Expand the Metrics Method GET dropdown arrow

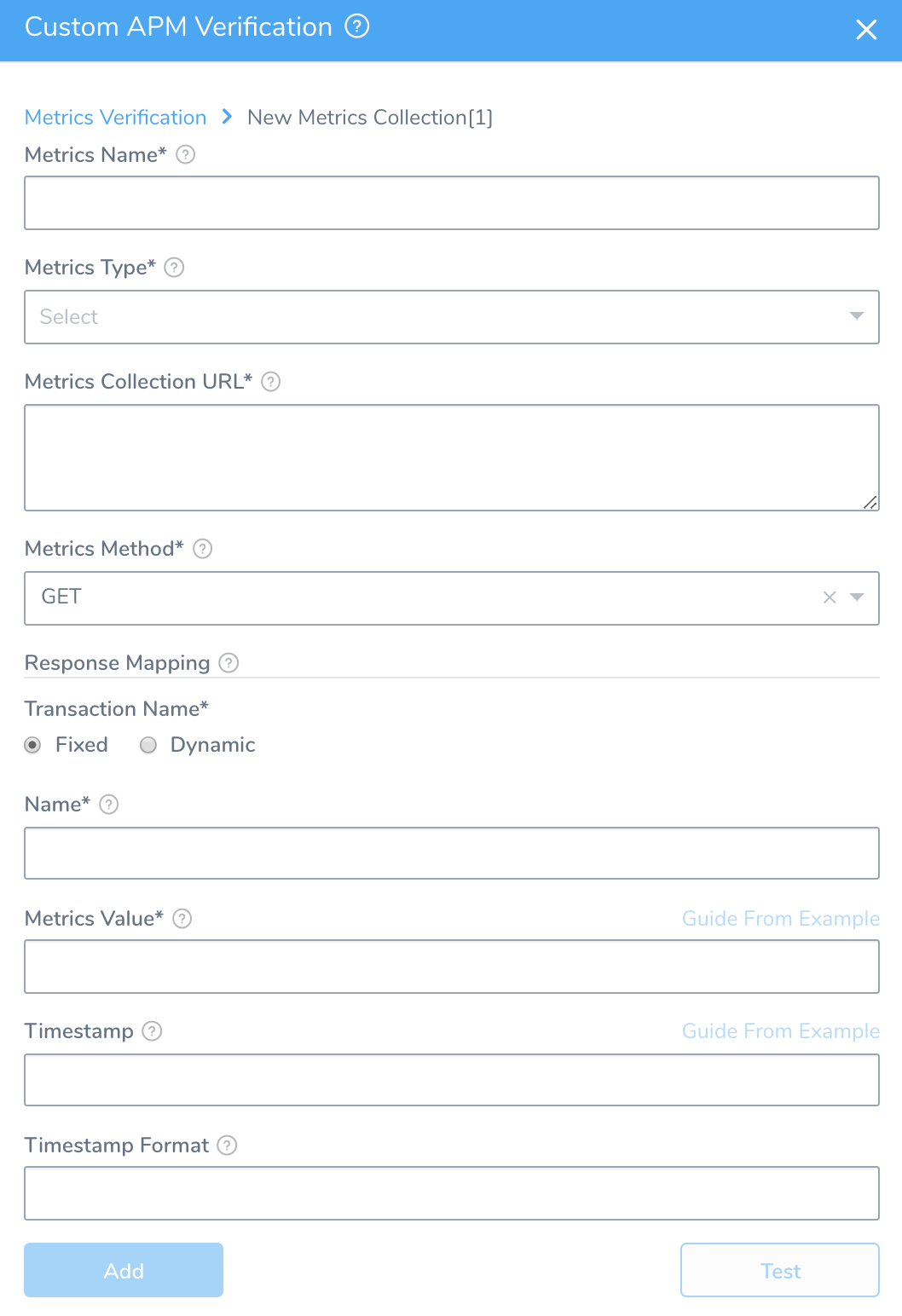857,597
